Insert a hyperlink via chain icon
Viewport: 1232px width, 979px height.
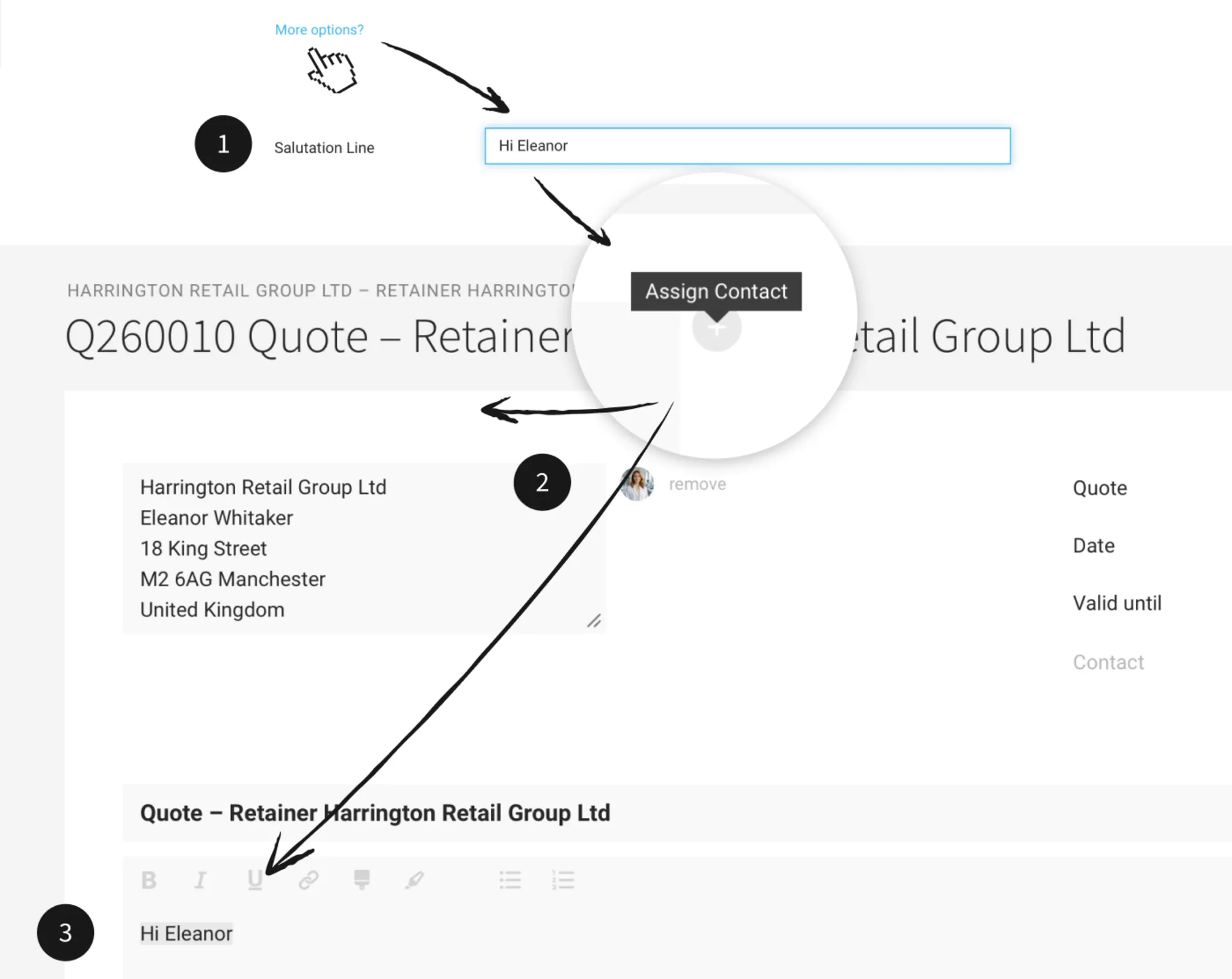click(308, 880)
